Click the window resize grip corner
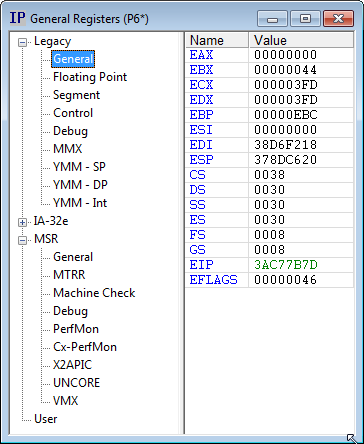 351,438
